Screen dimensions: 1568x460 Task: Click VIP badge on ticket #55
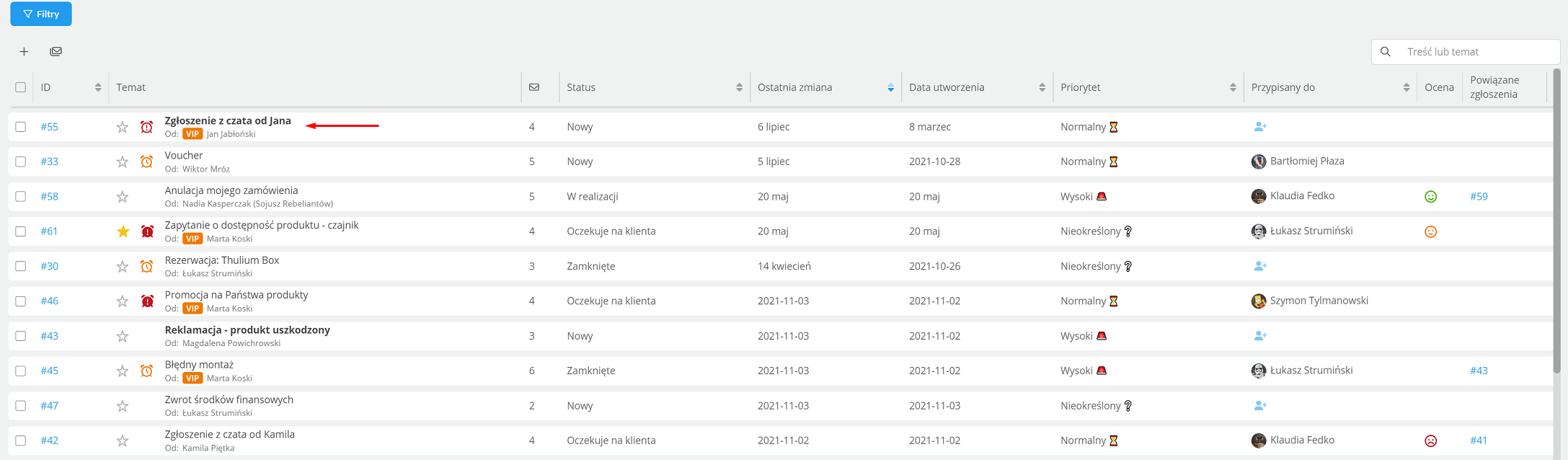point(192,134)
